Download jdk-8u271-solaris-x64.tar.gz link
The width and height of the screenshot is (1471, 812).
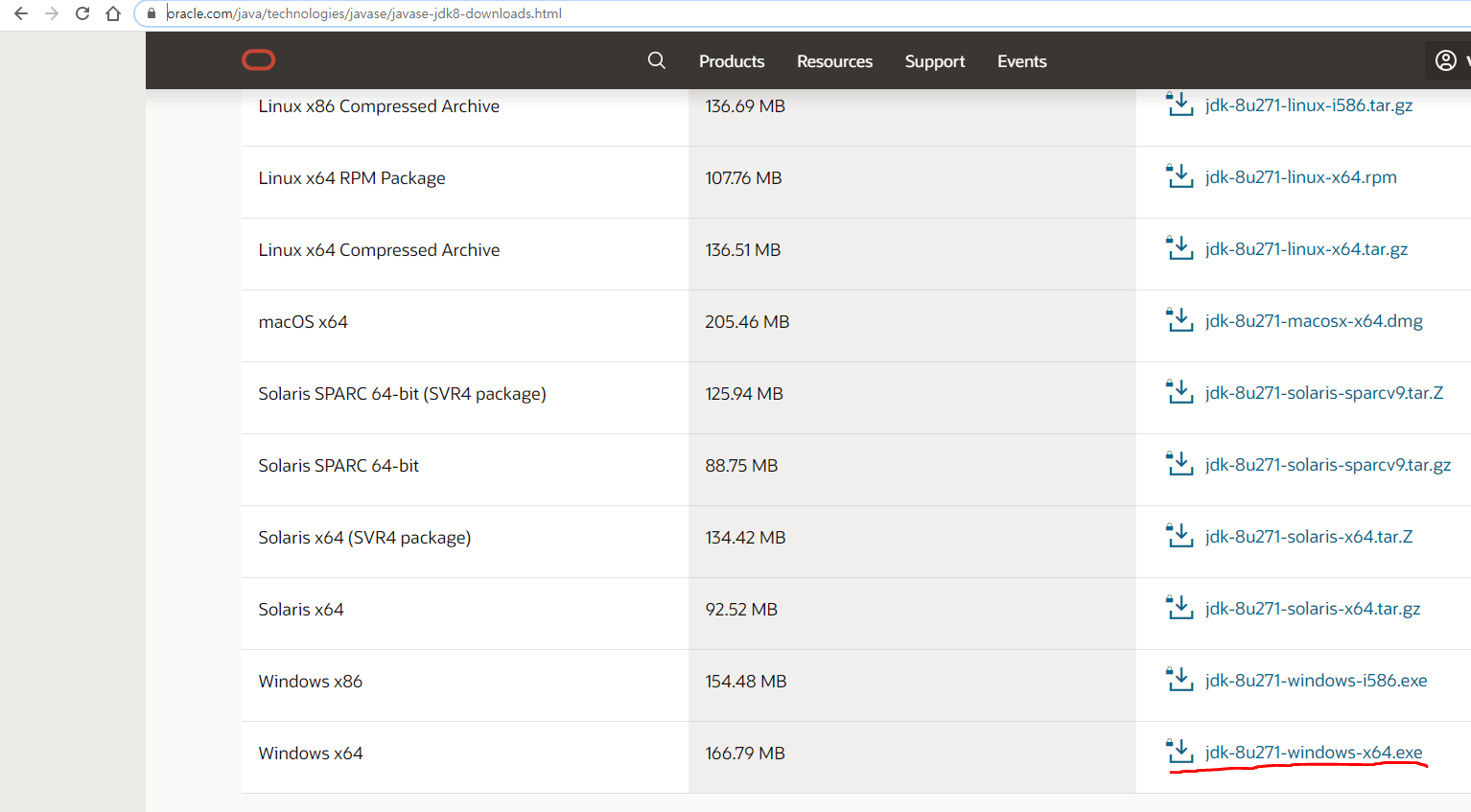1313,609
